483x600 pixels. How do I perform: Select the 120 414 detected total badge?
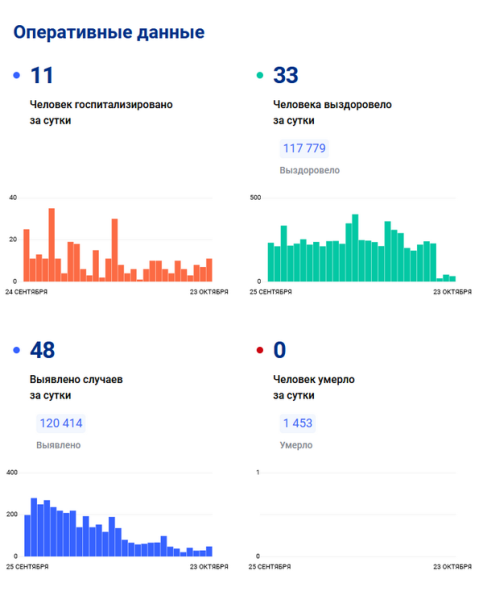pyautogui.click(x=61, y=423)
